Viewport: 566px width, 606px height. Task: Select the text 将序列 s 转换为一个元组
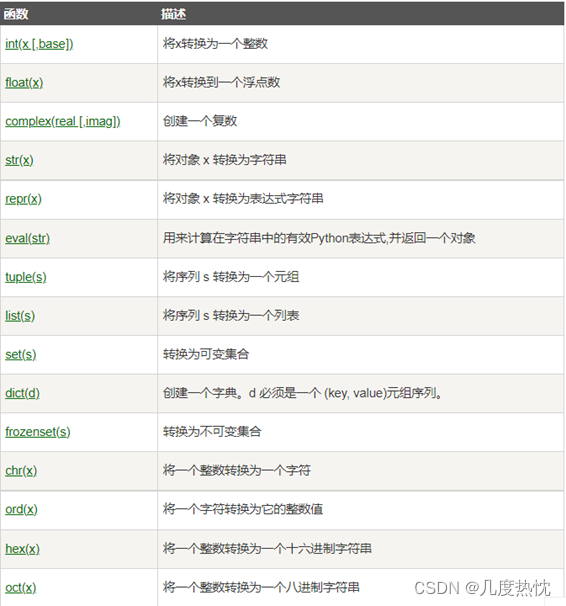[231, 277]
